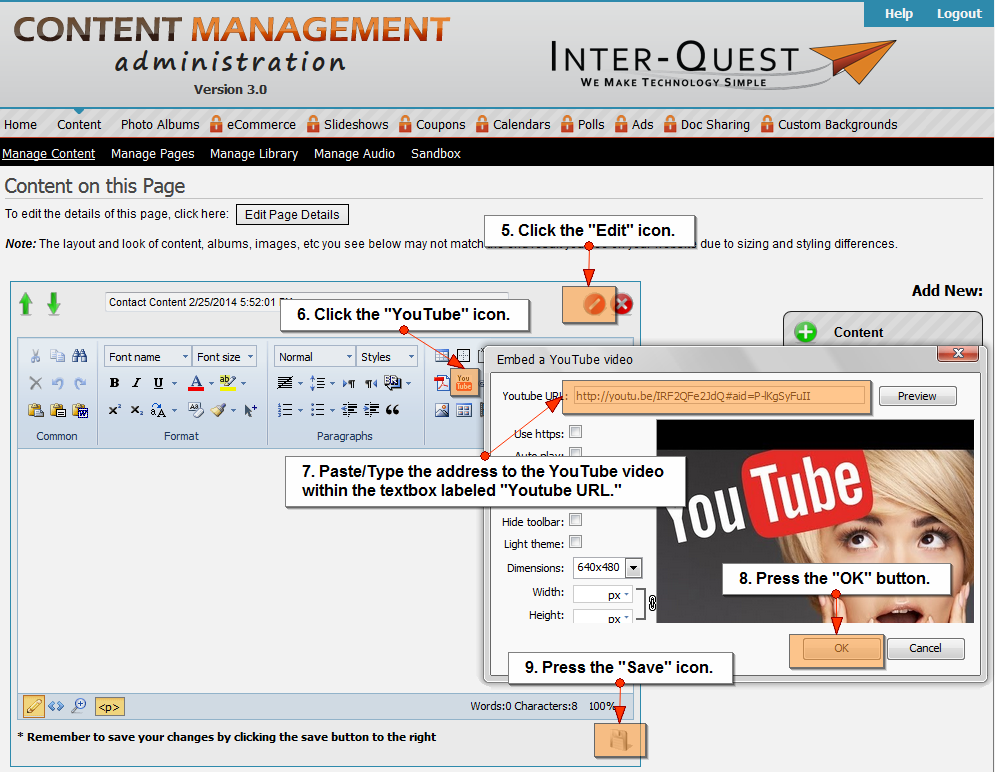
Task: Go to Manage Library tab
Action: point(254,154)
